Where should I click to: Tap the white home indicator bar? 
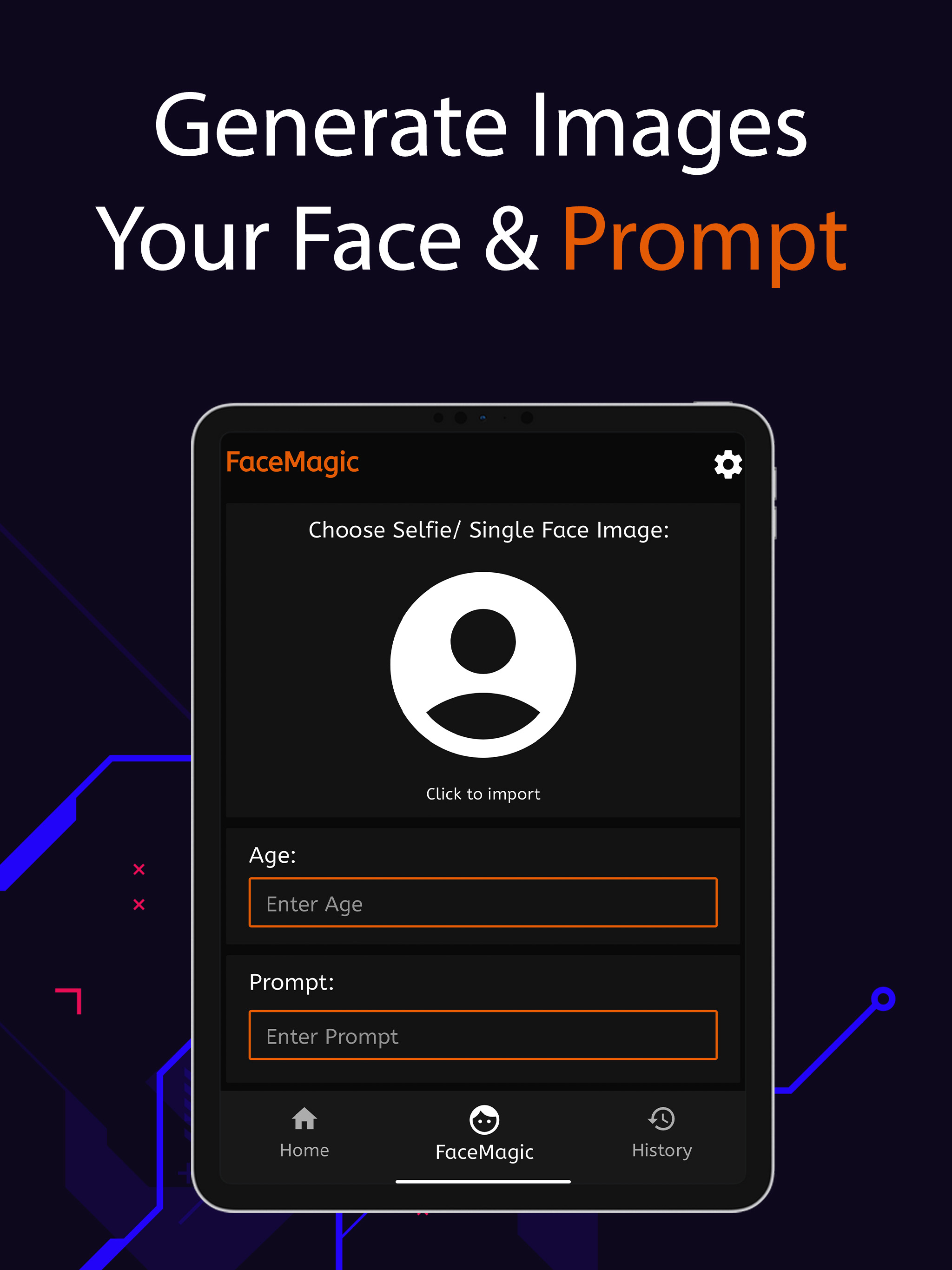483,1182
